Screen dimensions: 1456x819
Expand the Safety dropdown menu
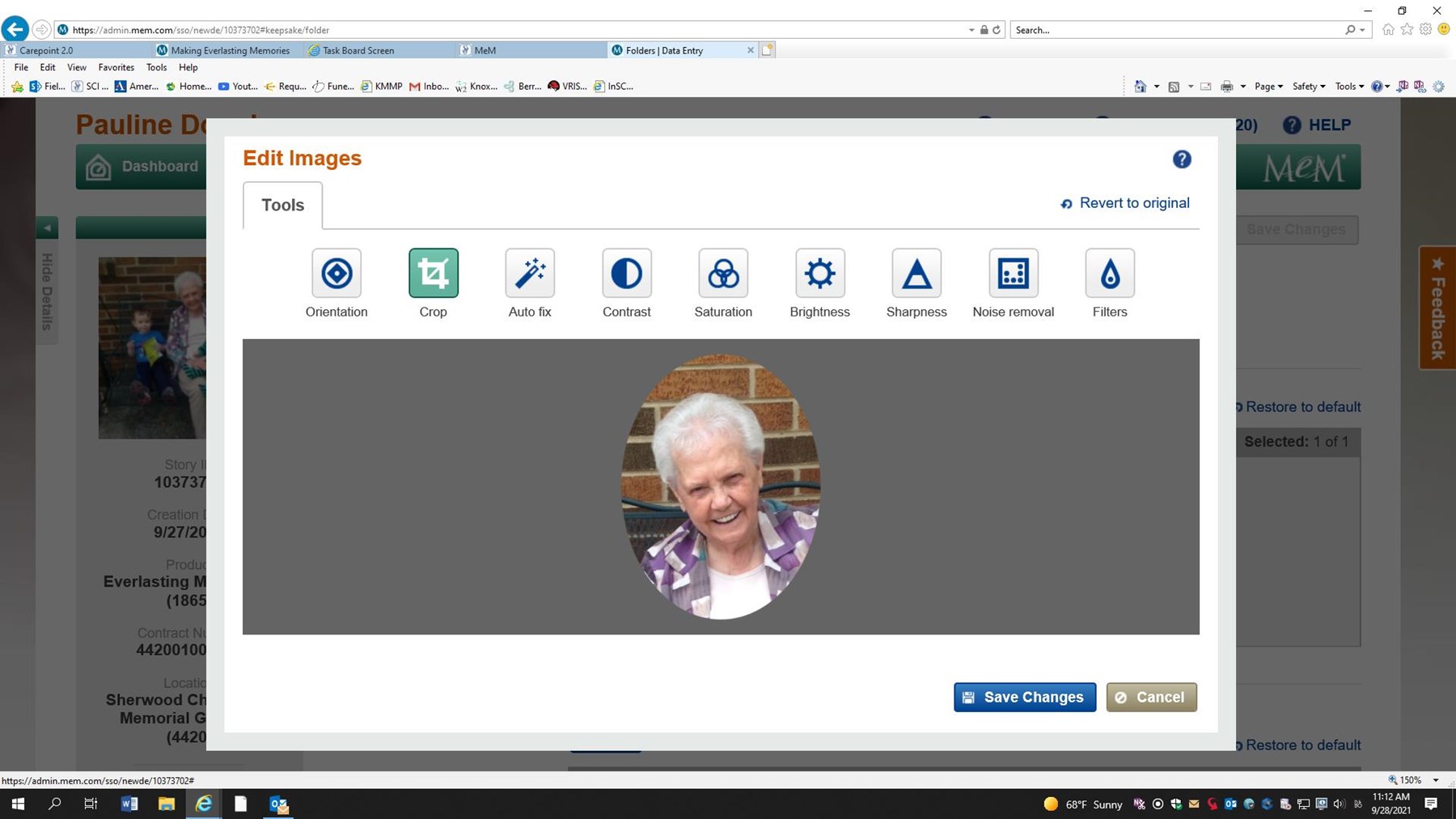click(x=1308, y=86)
